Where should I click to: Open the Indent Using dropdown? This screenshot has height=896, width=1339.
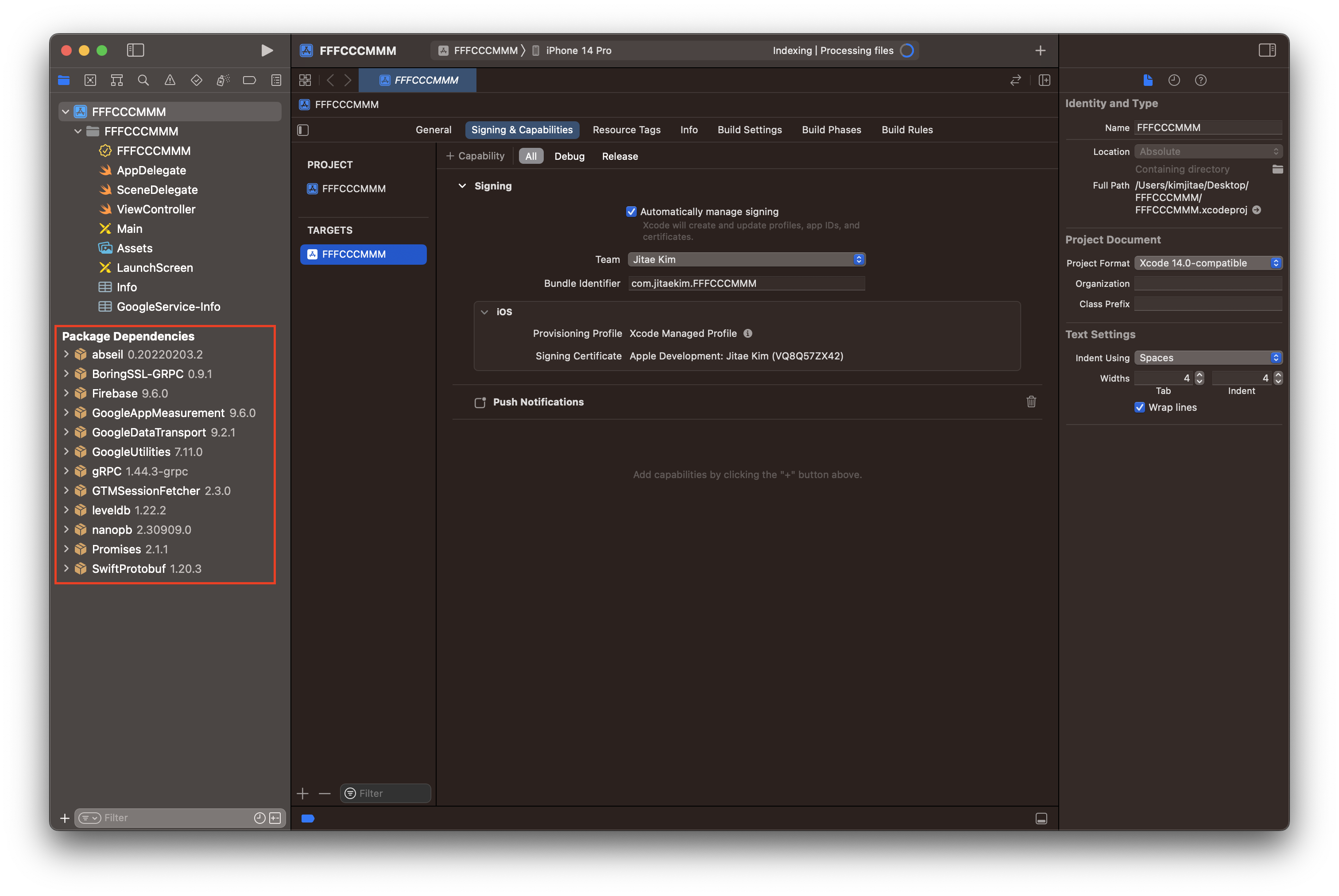1208,358
